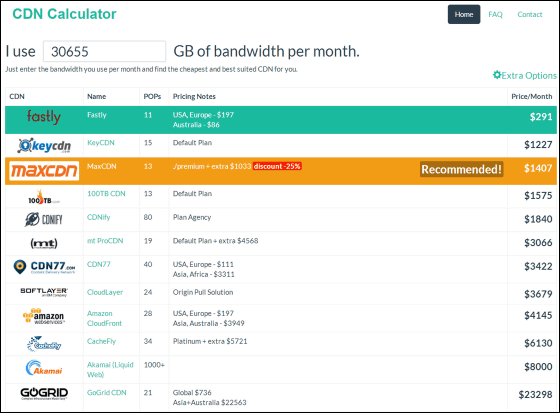Click the GoGrid logo
Screen dimensions: 560x413
[44, 393]
